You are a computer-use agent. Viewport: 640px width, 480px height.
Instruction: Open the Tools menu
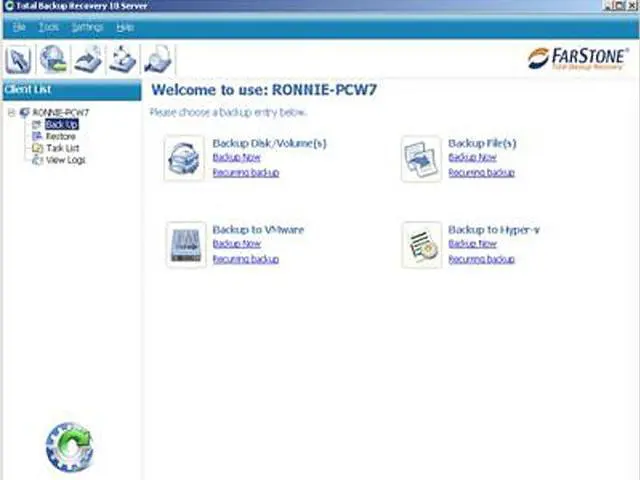click(x=48, y=27)
